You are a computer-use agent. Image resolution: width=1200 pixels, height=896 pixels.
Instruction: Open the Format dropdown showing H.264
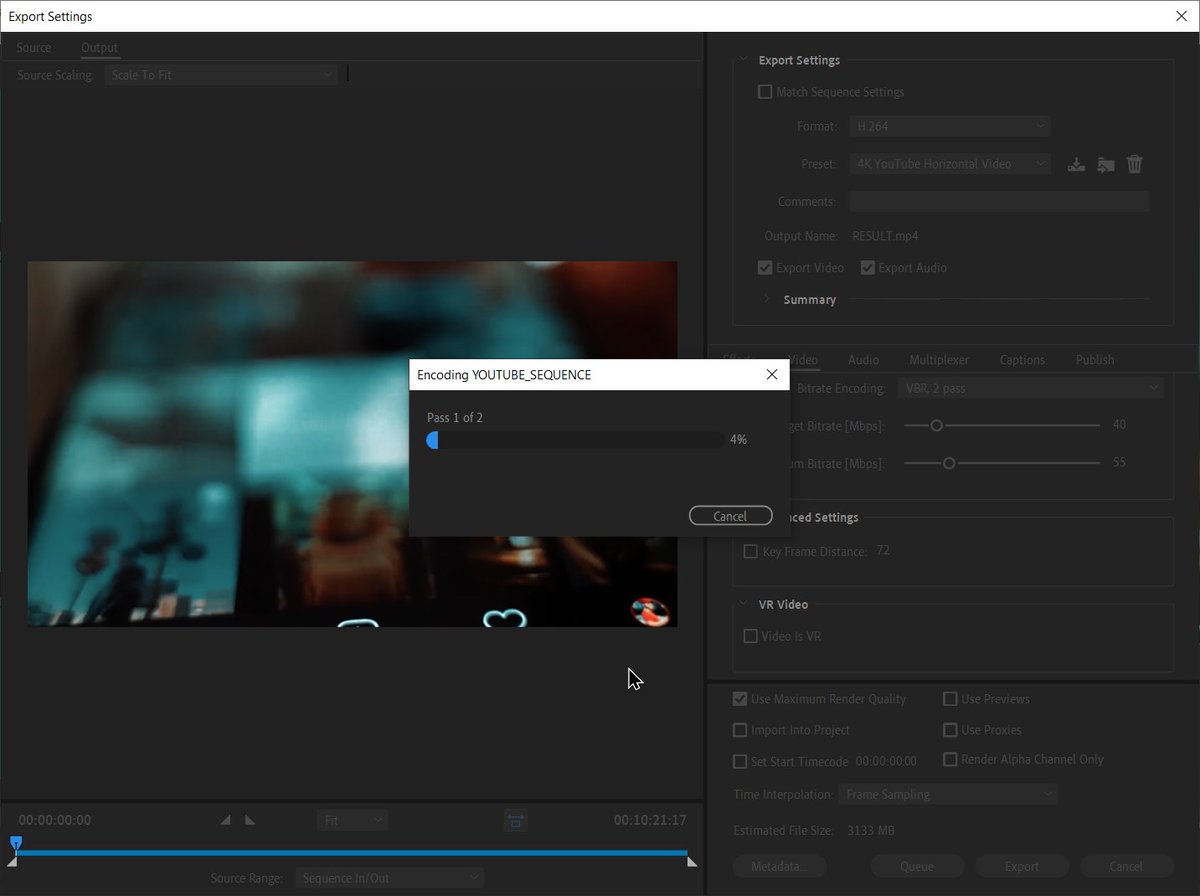pyautogui.click(x=949, y=125)
